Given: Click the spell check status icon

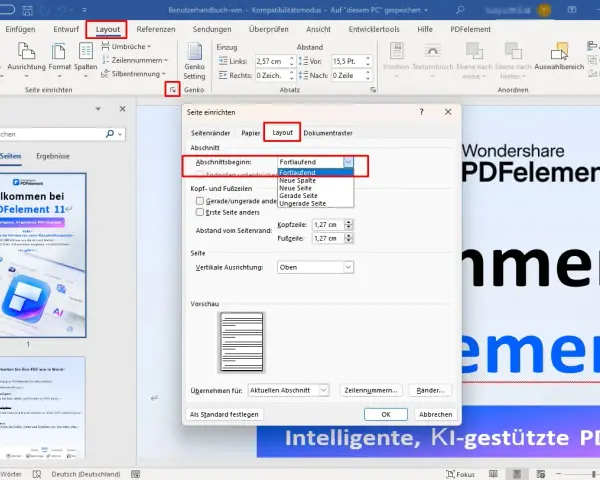Looking at the screenshot, I should [37, 474].
